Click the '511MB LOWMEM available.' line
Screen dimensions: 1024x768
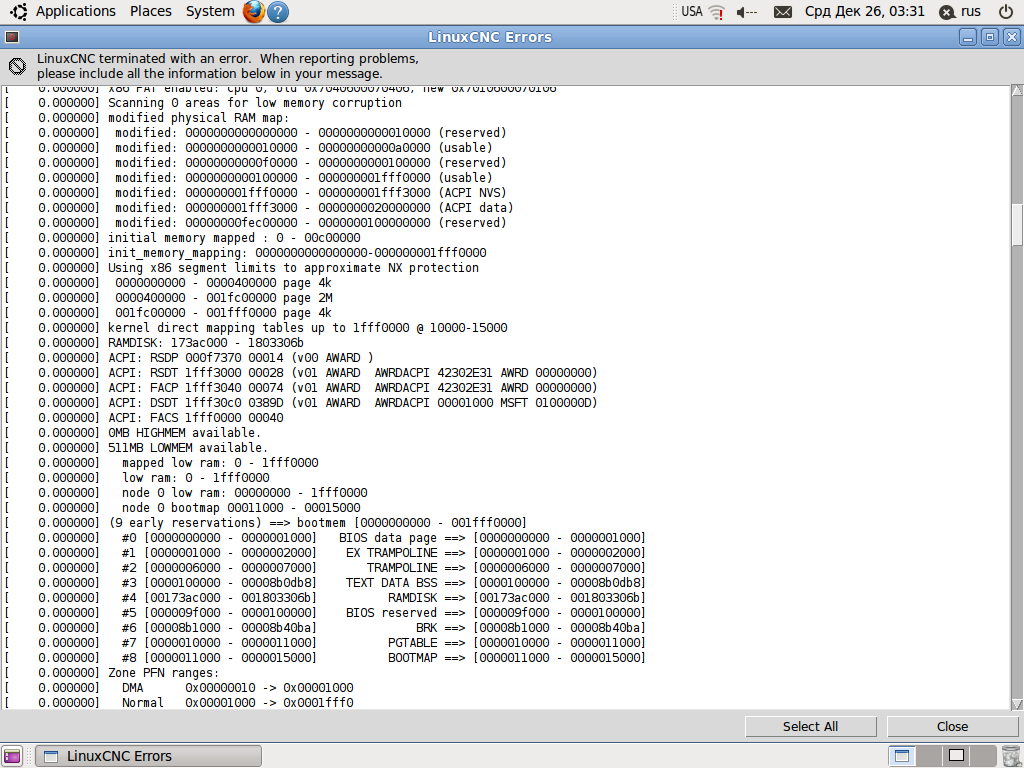(188, 448)
